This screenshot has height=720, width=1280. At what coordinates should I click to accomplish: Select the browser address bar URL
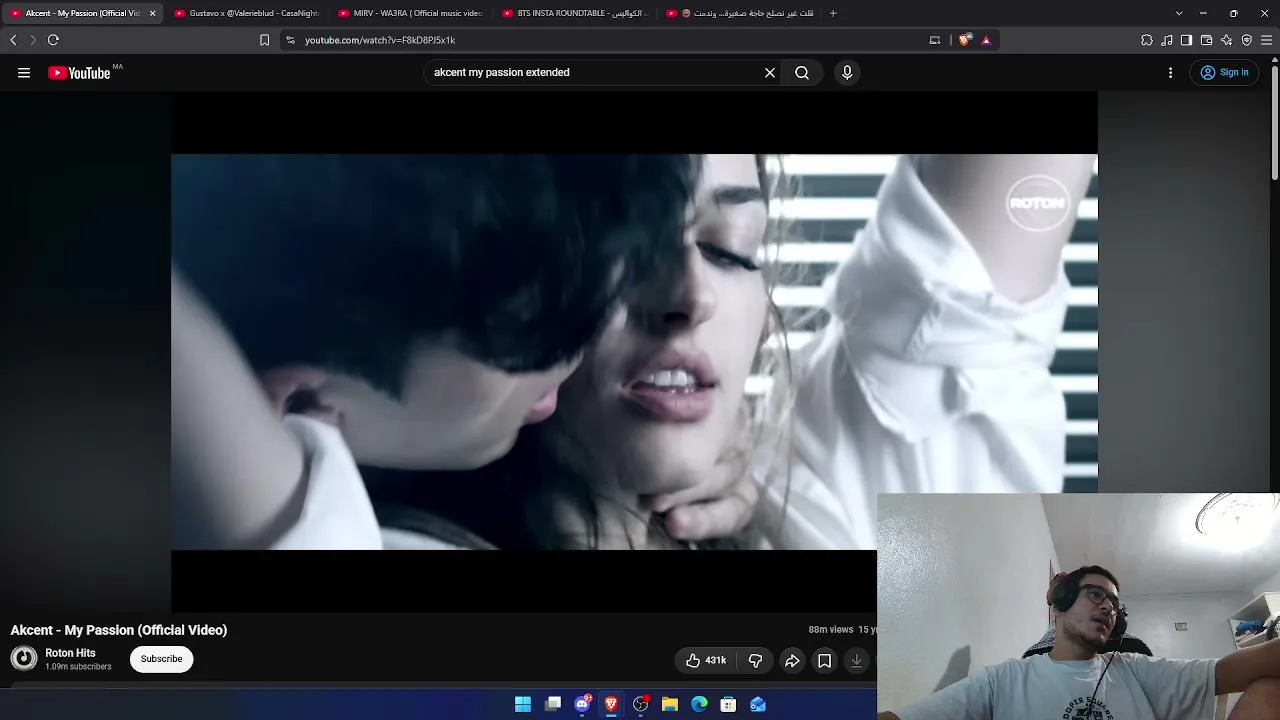pyautogui.click(x=380, y=40)
